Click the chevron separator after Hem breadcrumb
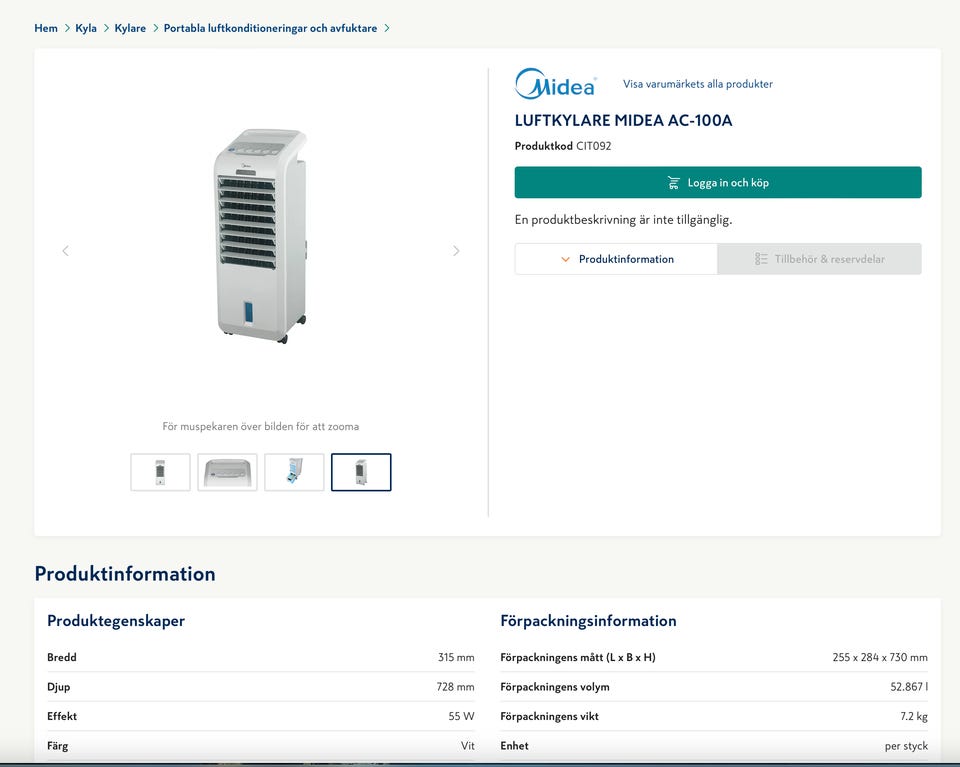This screenshot has width=960, height=767. coord(67,28)
